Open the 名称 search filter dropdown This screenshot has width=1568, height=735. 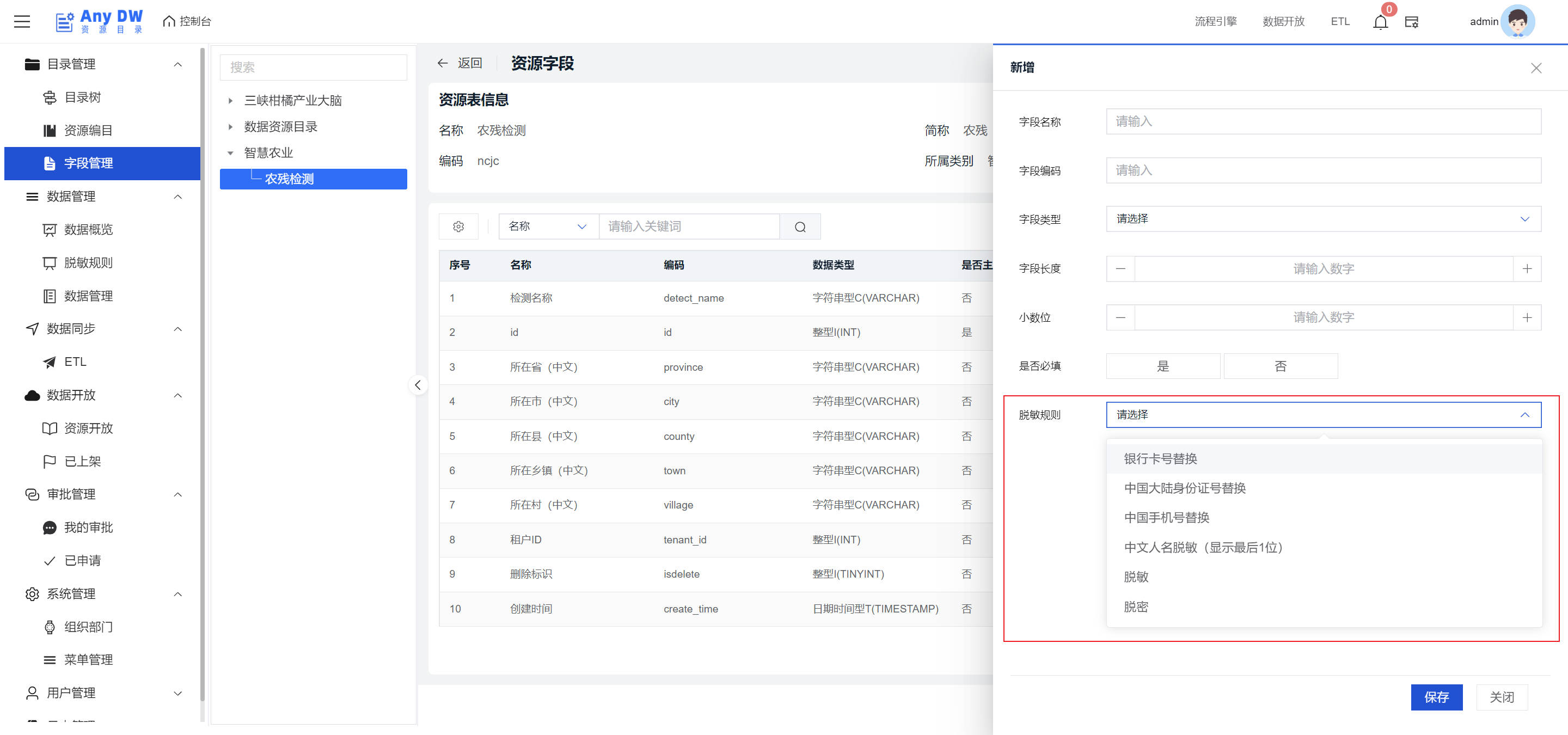point(548,226)
